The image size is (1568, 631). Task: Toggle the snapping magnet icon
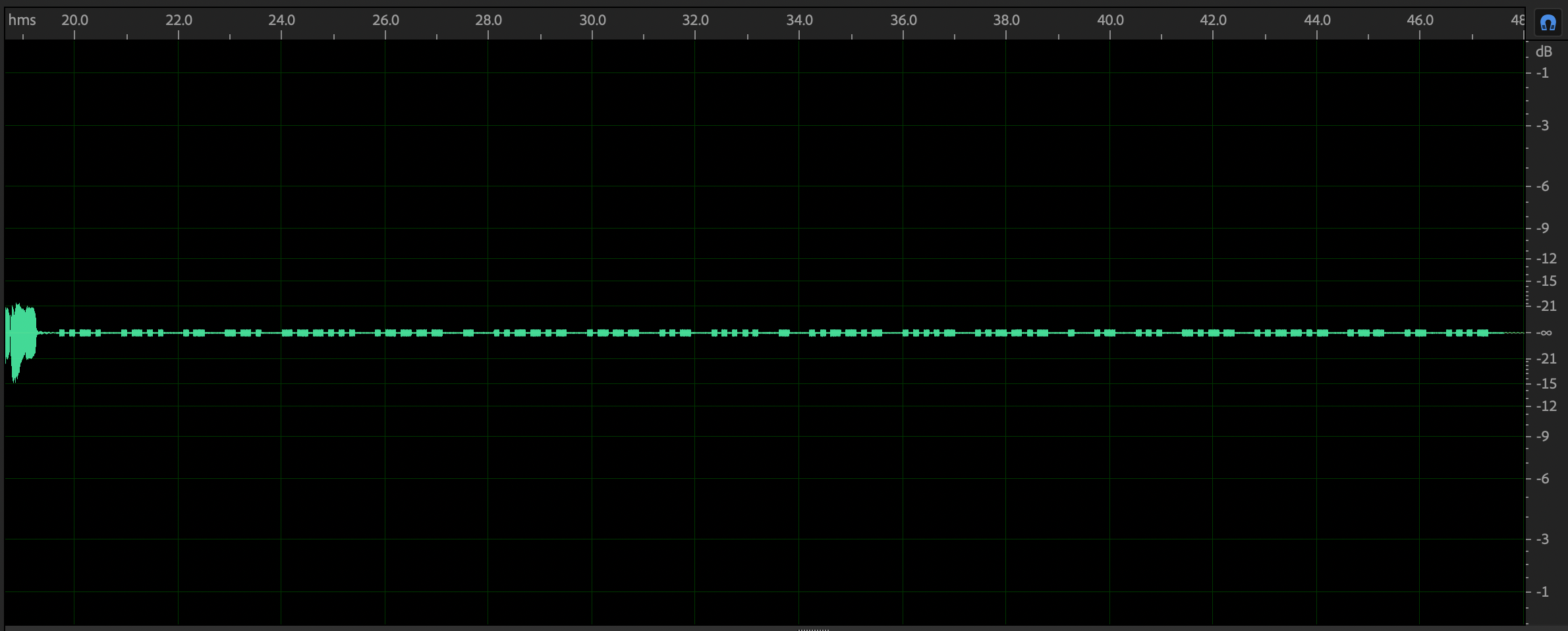pos(1548,24)
